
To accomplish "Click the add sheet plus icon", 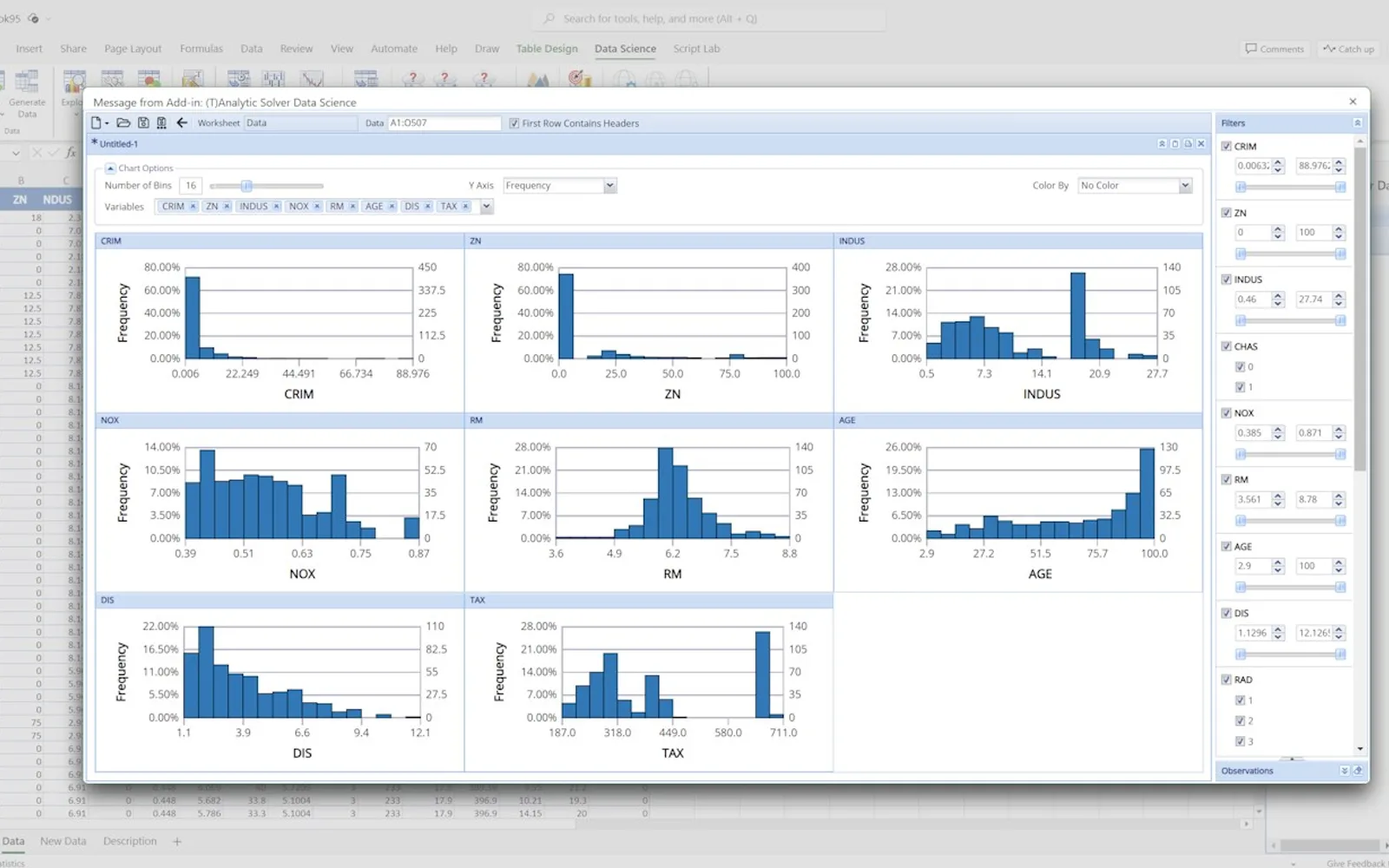I will 177,841.
